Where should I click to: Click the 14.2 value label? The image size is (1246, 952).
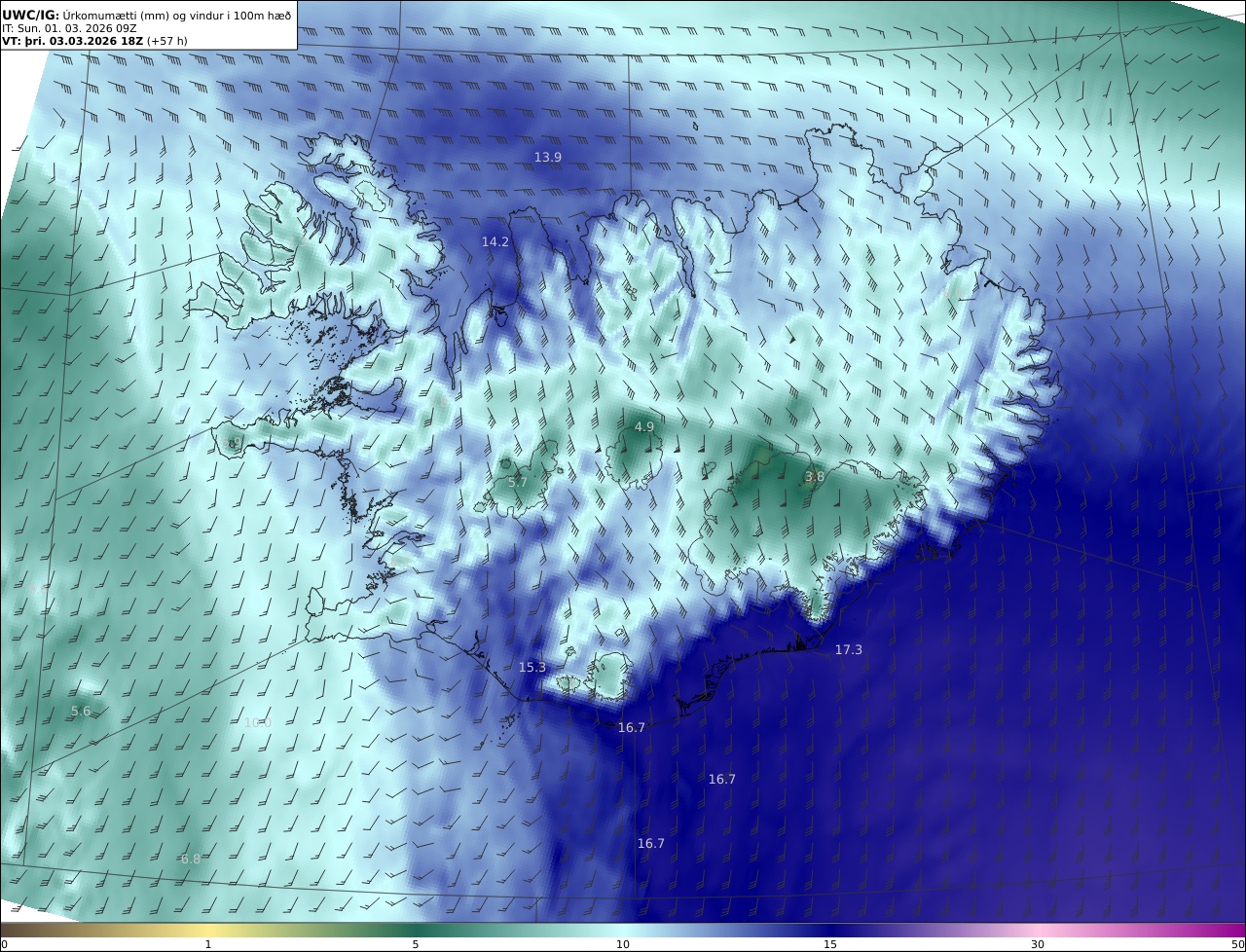495,241
